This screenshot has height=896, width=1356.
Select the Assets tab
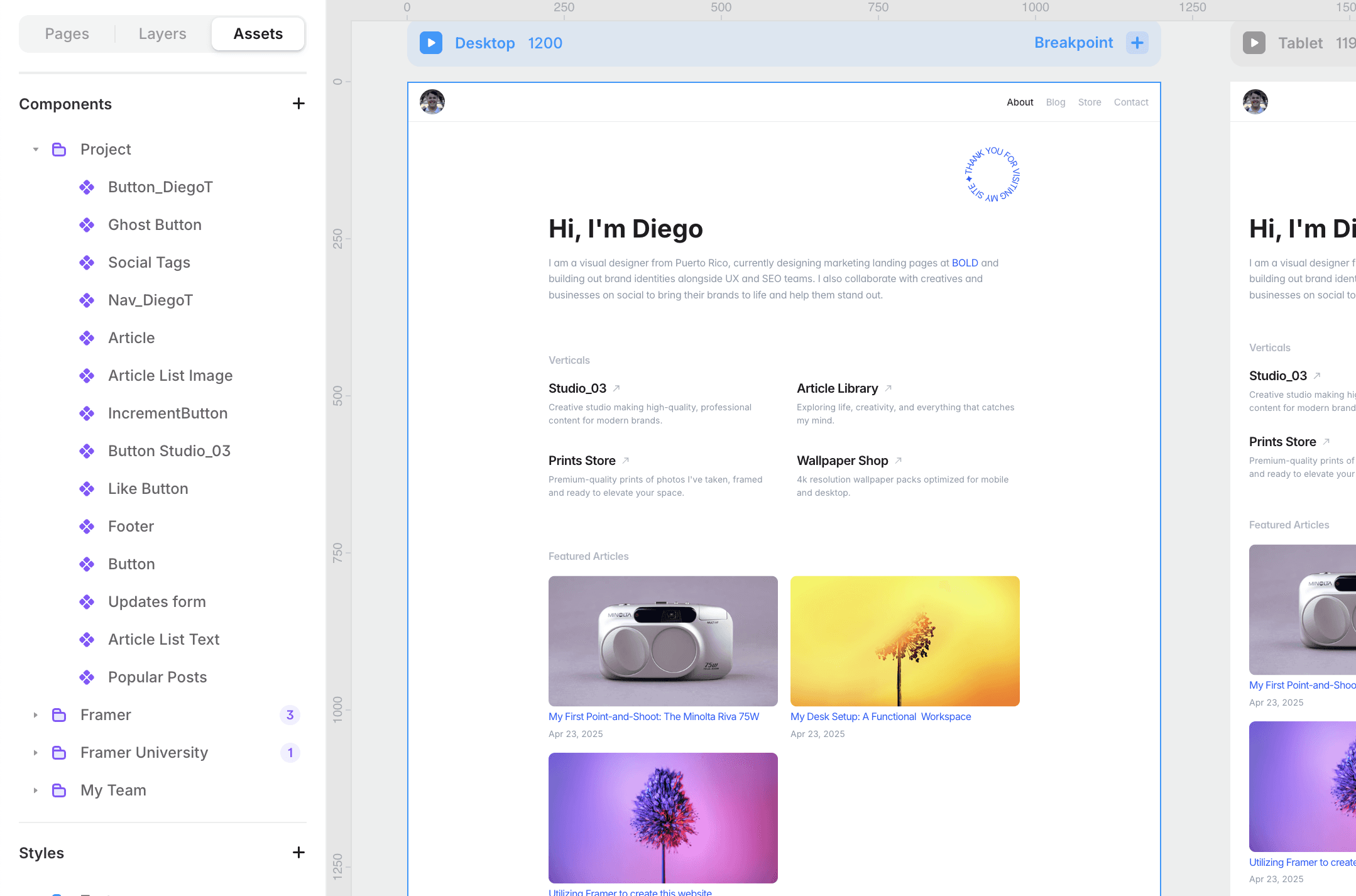pyautogui.click(x=258, y=34)
